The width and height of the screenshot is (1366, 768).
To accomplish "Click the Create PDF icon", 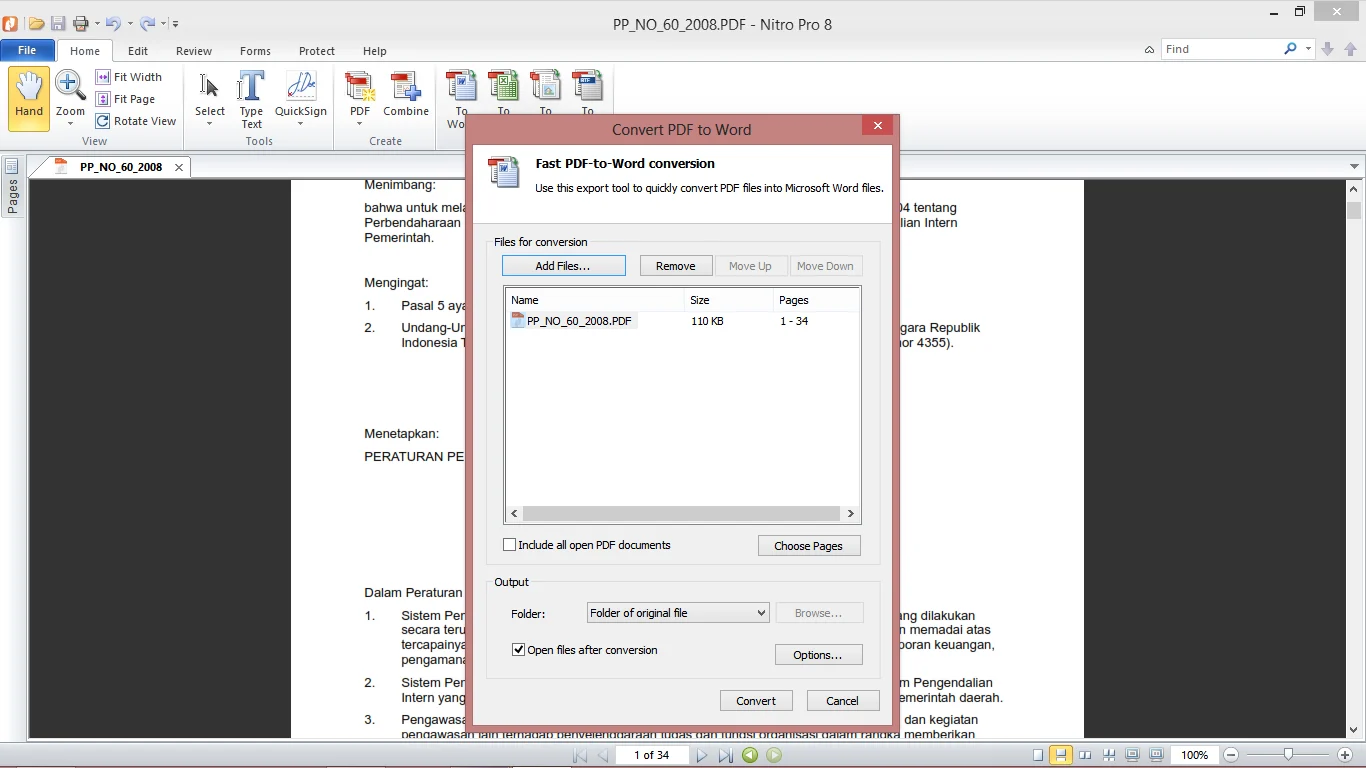I will click(360, 88).
